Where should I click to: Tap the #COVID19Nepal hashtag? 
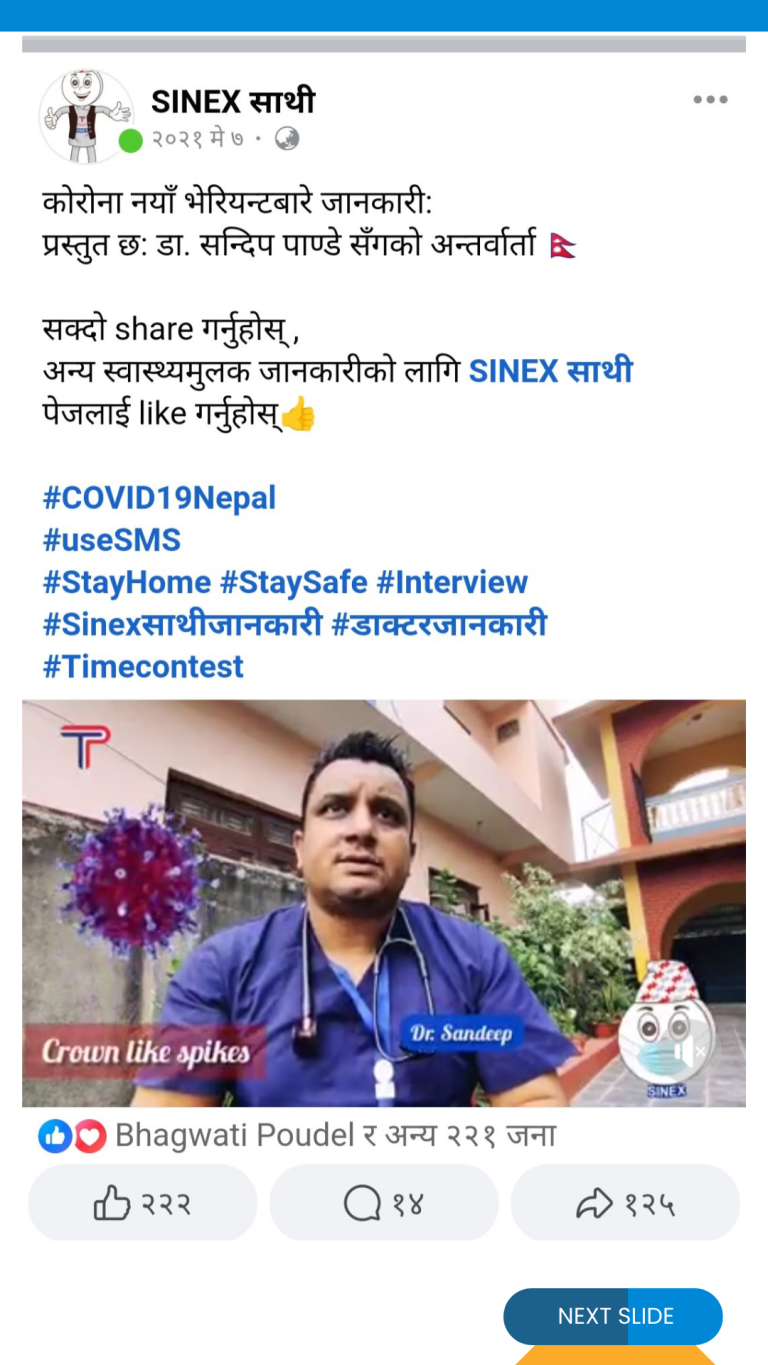point(159,498)
